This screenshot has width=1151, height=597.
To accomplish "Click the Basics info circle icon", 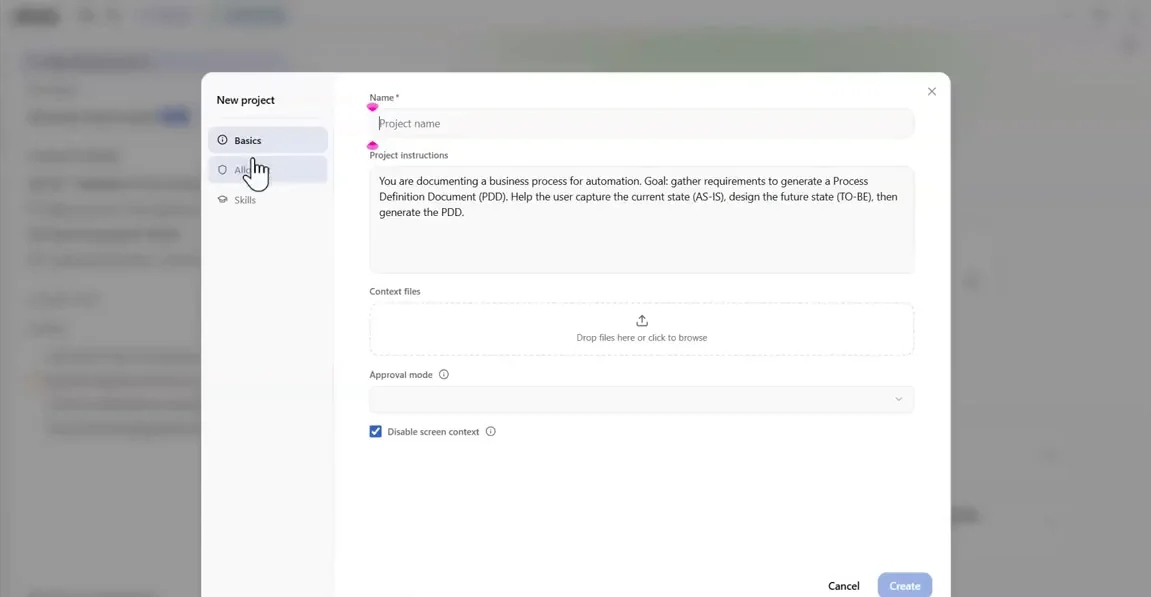I will (x=222, y=140).
